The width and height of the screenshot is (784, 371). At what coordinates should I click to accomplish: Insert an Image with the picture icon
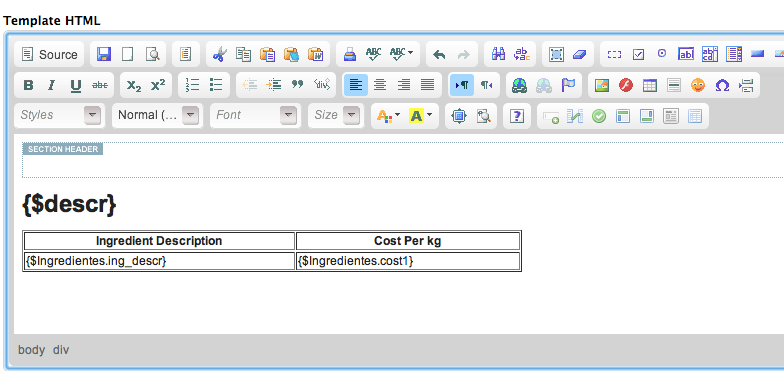point(602,85)
